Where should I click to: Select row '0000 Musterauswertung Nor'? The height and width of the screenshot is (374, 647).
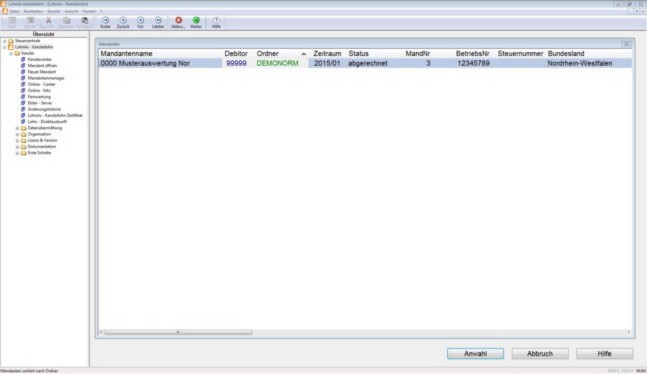365,63
